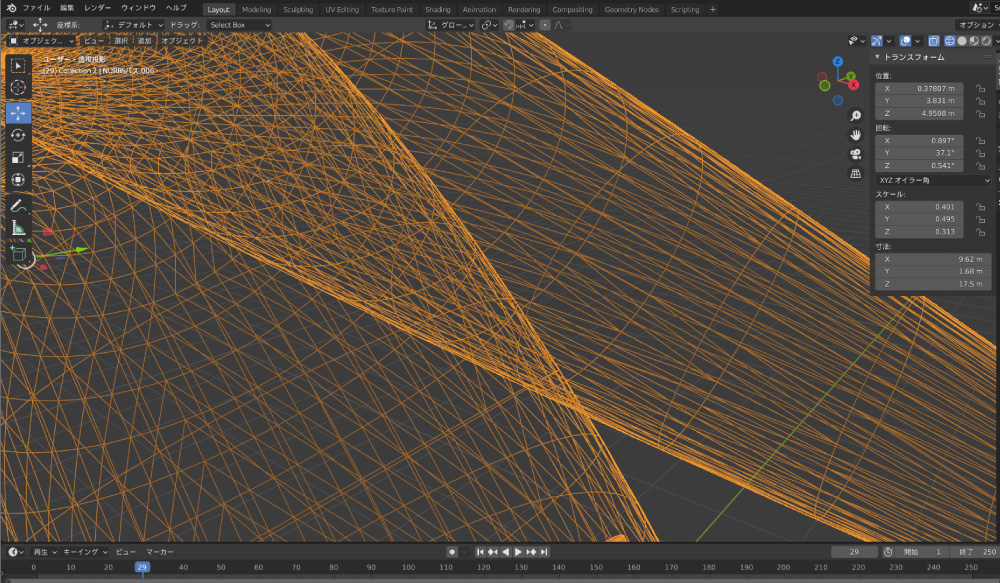This screenshot has width=1000, height=583.
Task: Click the Blender logo icon
Action: point(11,8)
